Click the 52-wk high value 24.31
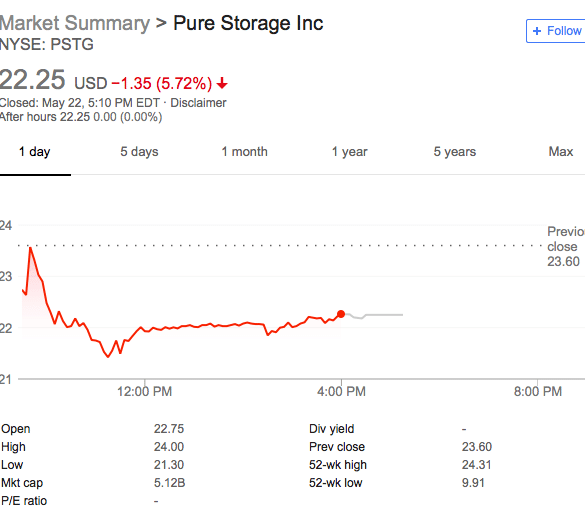The width and height of the screenshot is (585, 511). [476, 465]
